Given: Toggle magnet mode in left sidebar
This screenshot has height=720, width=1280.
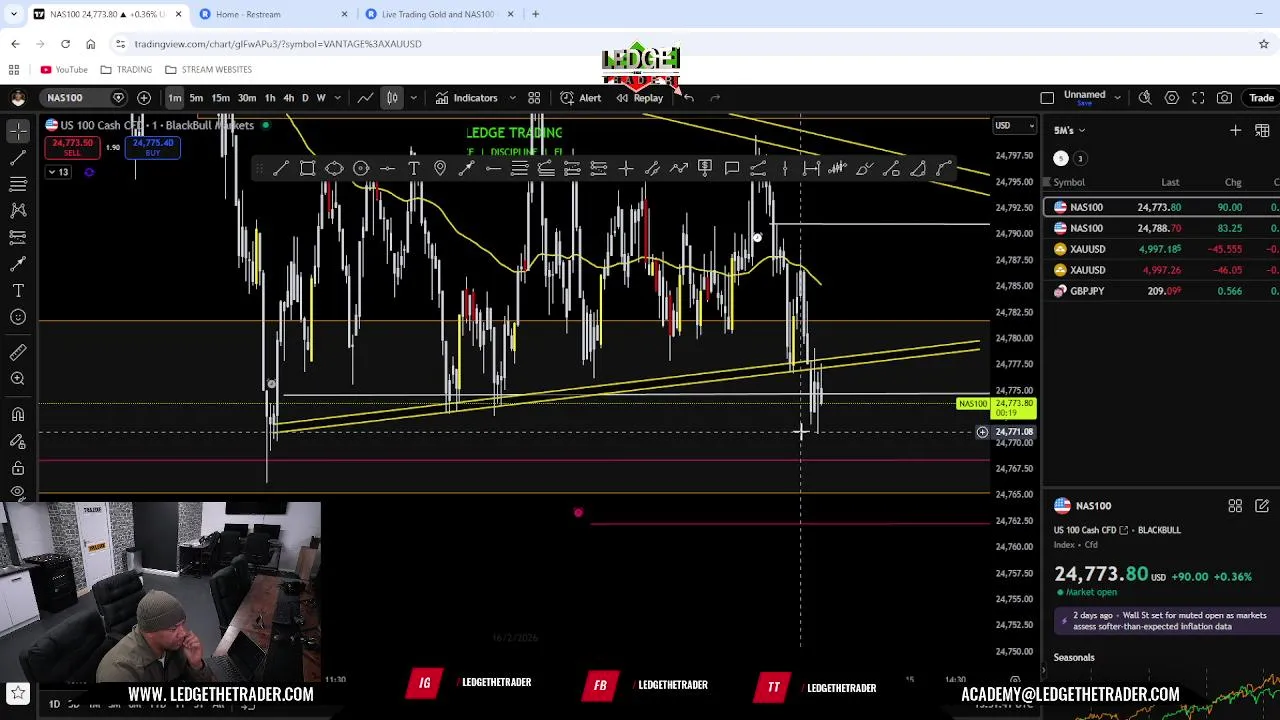Looking at the screenshot, I should 18,414.
